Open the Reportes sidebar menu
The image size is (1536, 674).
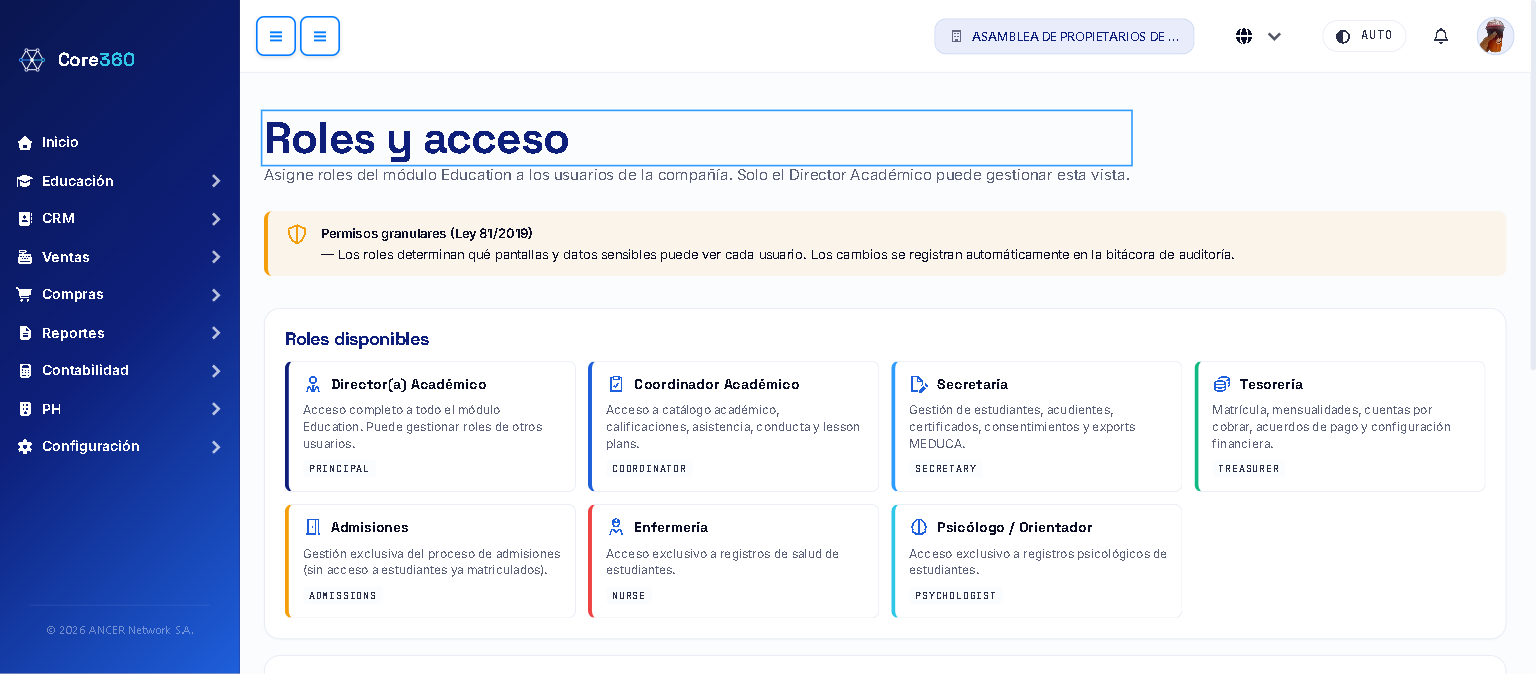(x=120, y=333)
